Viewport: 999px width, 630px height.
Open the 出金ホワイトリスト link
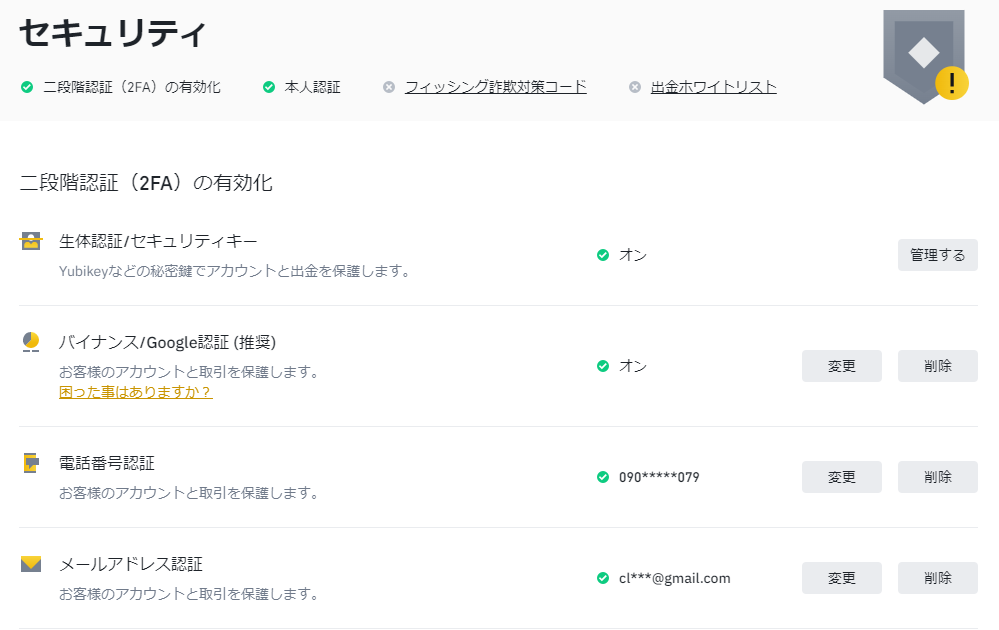714,87
